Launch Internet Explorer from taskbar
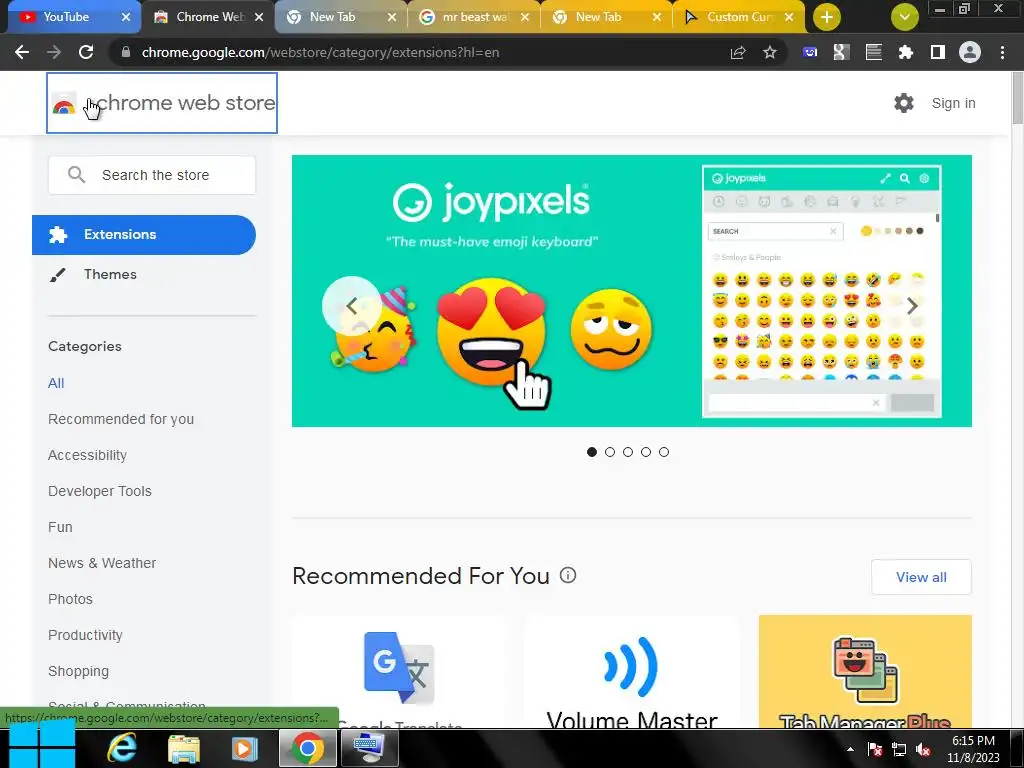The width and height of the screenshot is (1024, 768). [x=121, y=748]
